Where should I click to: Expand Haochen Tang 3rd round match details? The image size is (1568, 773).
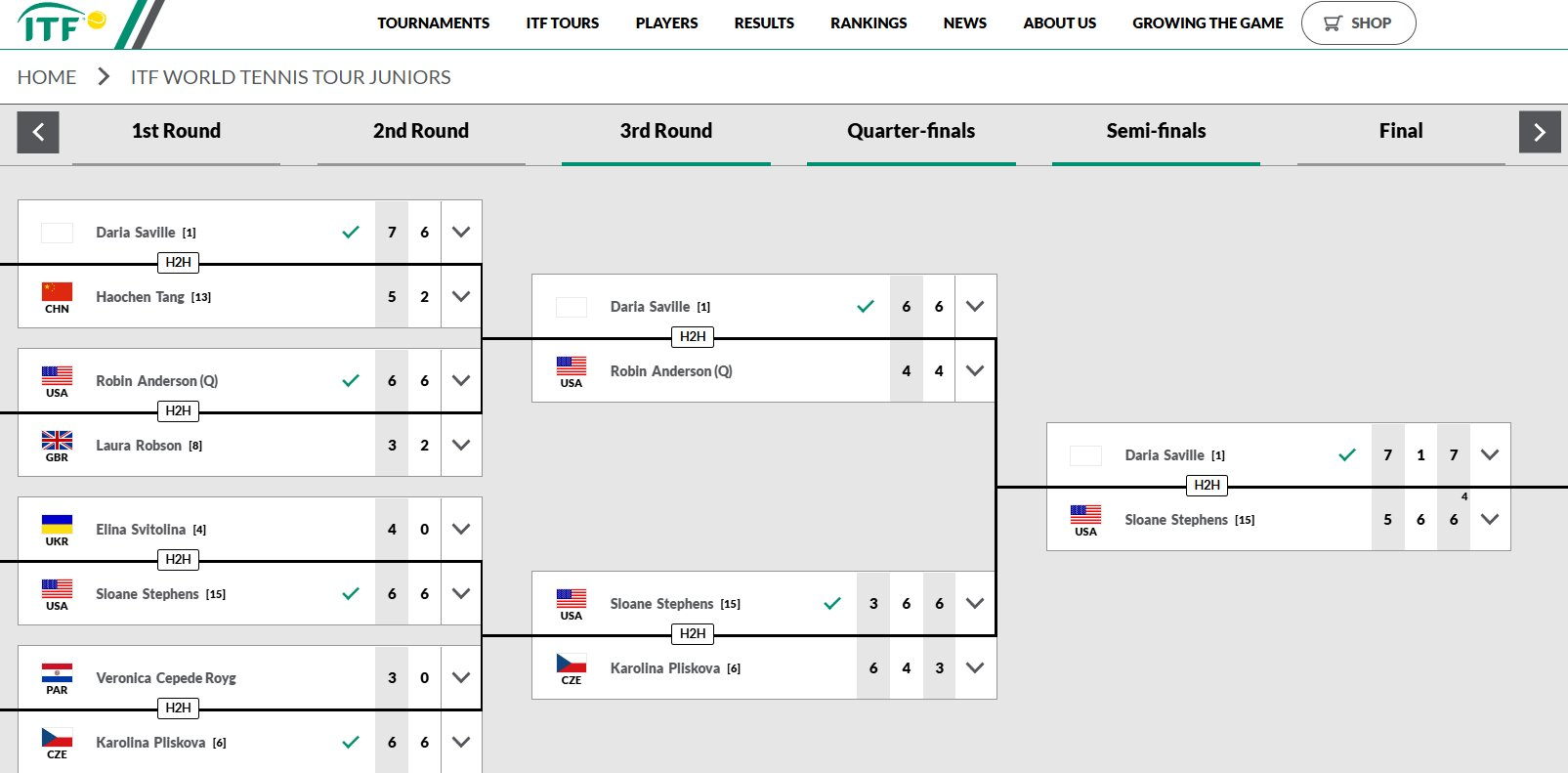point(461,296)
